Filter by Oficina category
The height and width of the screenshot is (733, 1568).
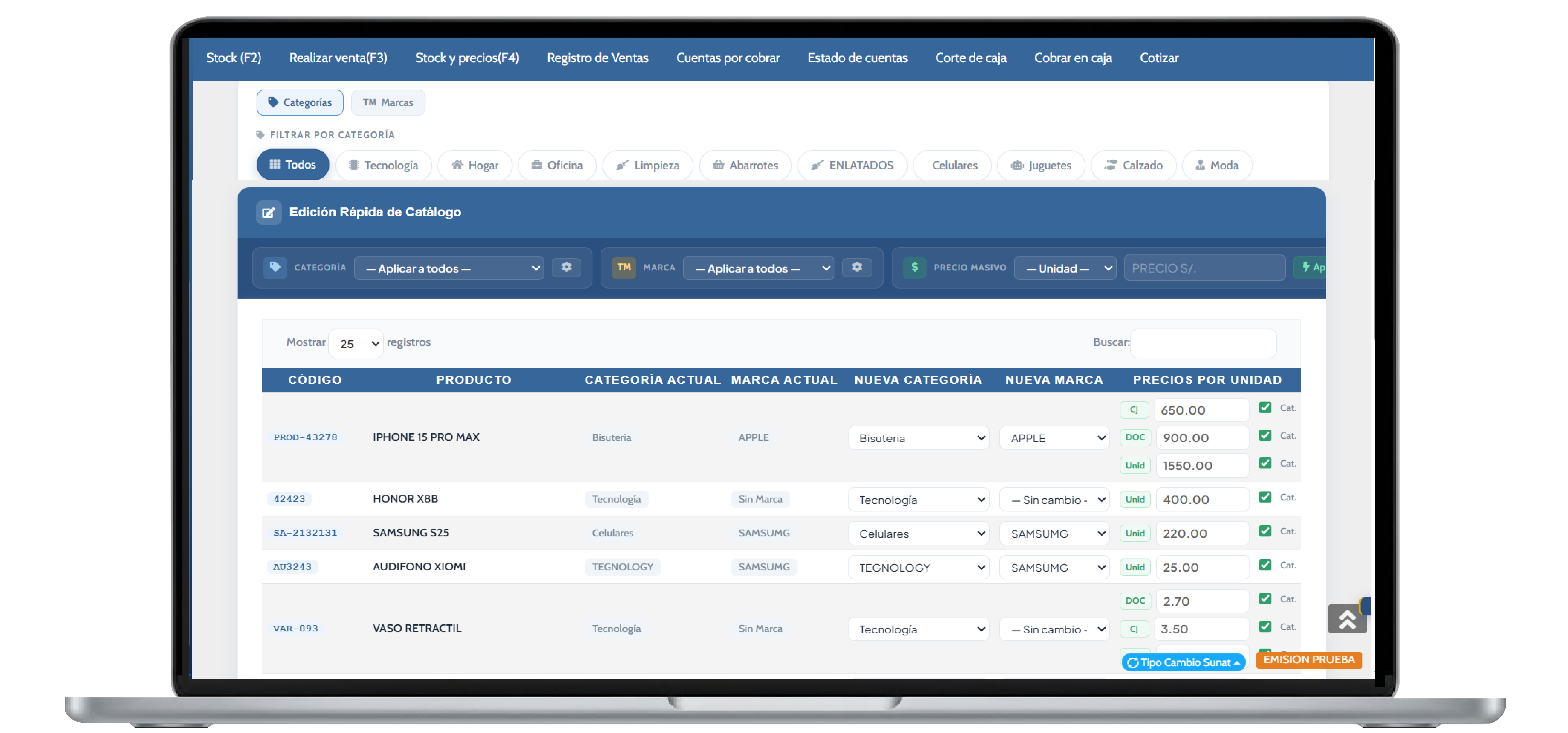tap(557, 166)
